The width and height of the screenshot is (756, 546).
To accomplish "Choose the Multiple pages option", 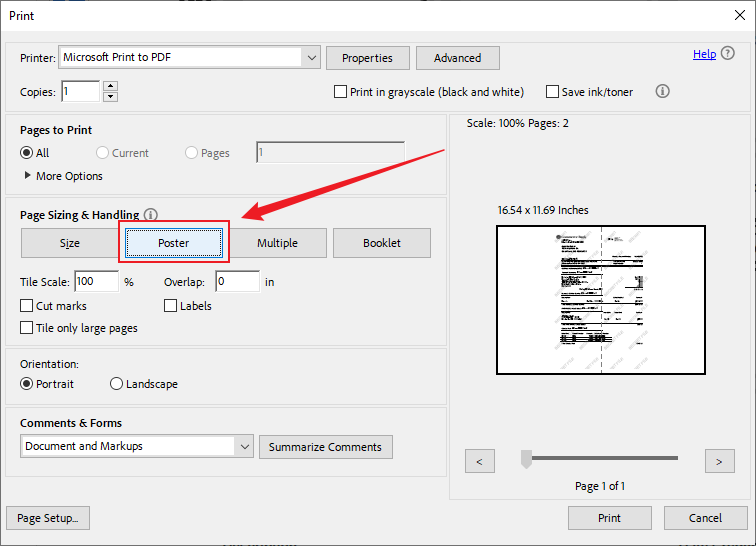I will [x=277, y=243].
